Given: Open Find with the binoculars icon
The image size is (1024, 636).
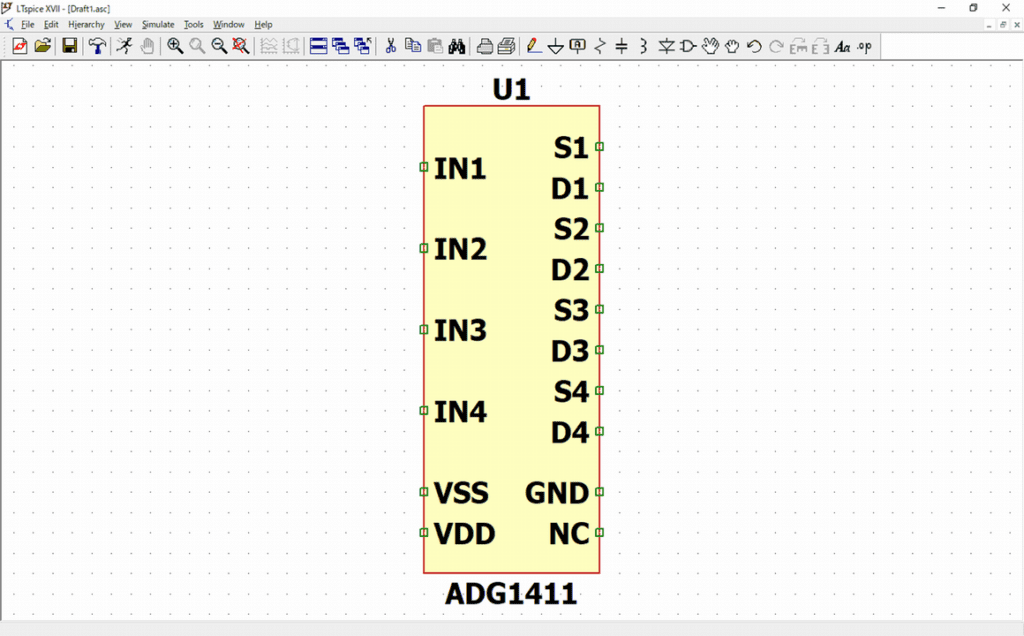Looking at the screenshot, I should (456, 46).
